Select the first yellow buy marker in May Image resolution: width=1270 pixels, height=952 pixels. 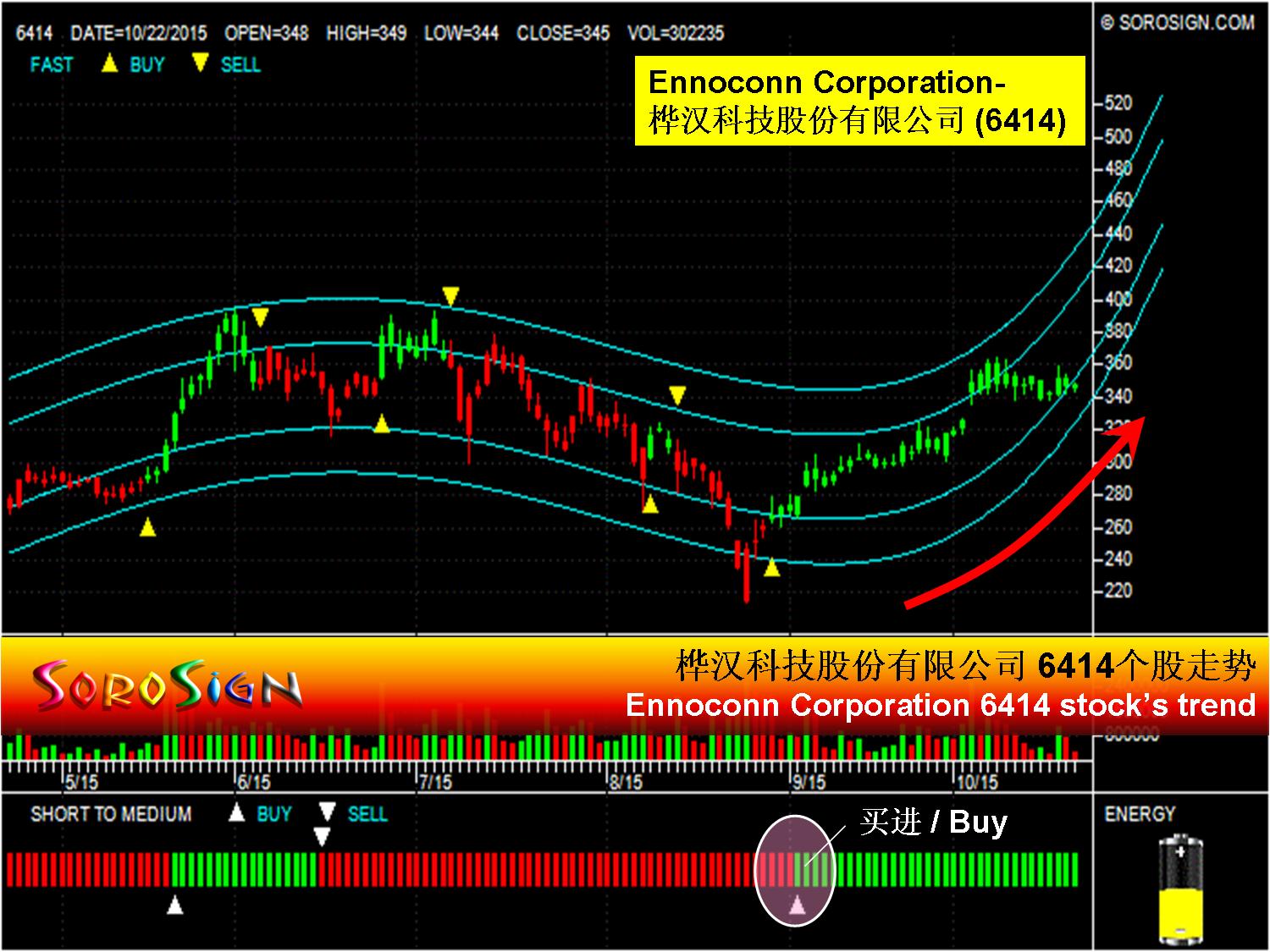[x=147, y=528]
